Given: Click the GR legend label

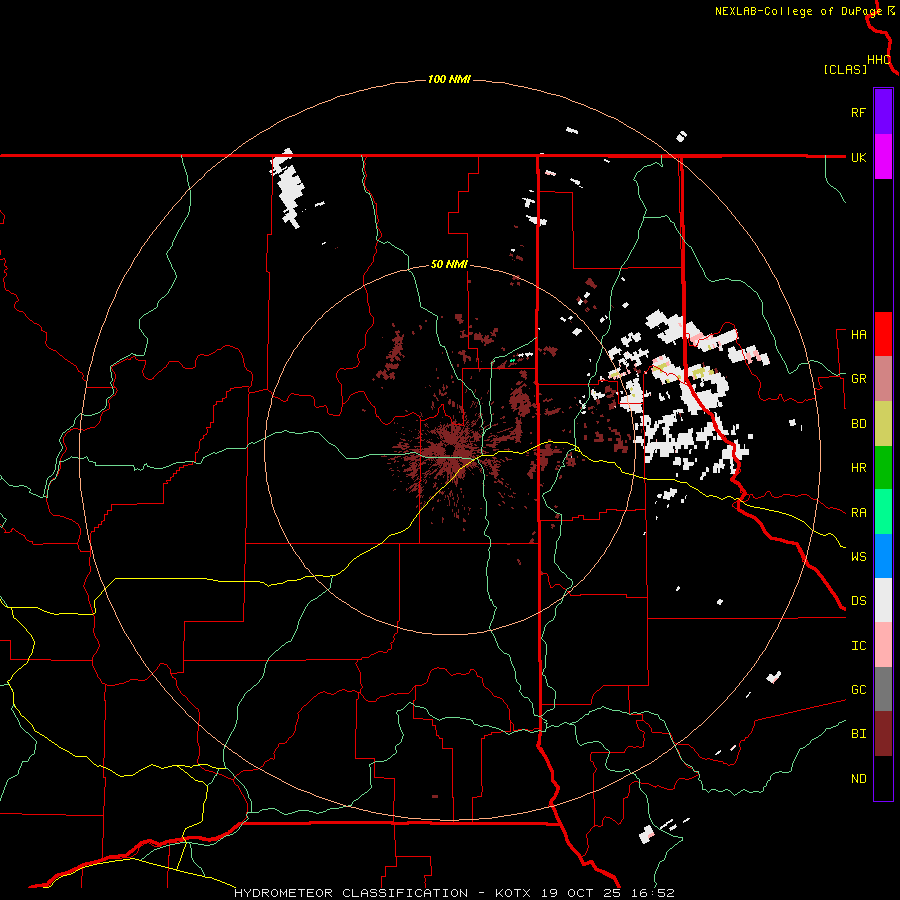Looking at the screenshot, I should [x=858, y=379].
